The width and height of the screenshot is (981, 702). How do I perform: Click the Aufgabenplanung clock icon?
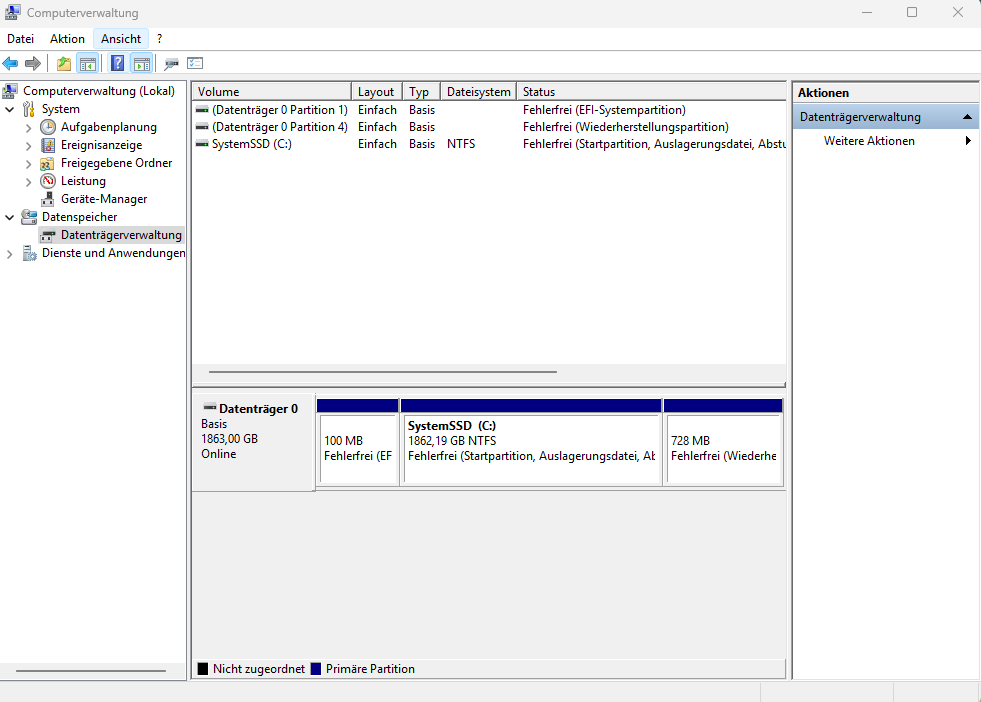point(48,127)
